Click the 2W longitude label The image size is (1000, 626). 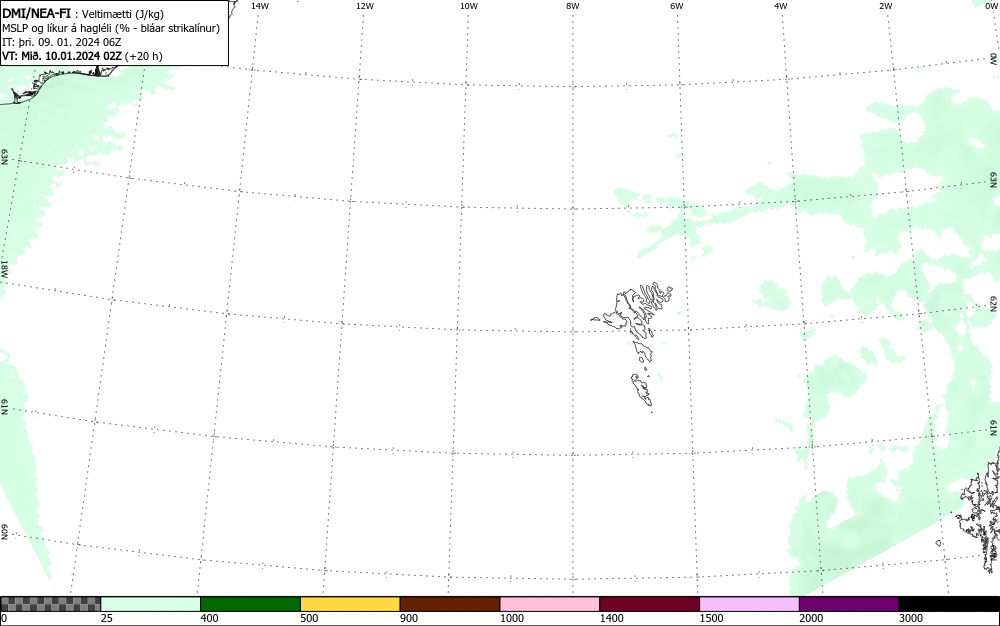coord(885,6)
